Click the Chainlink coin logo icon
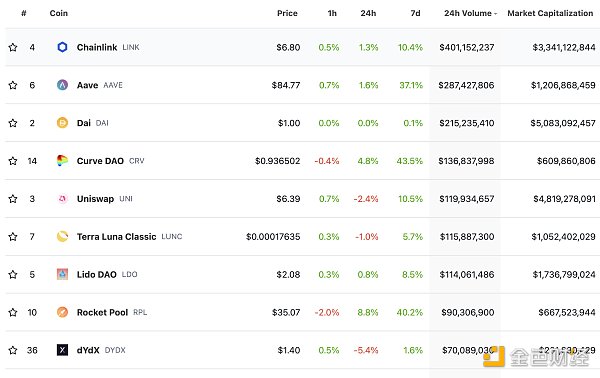 62,47
